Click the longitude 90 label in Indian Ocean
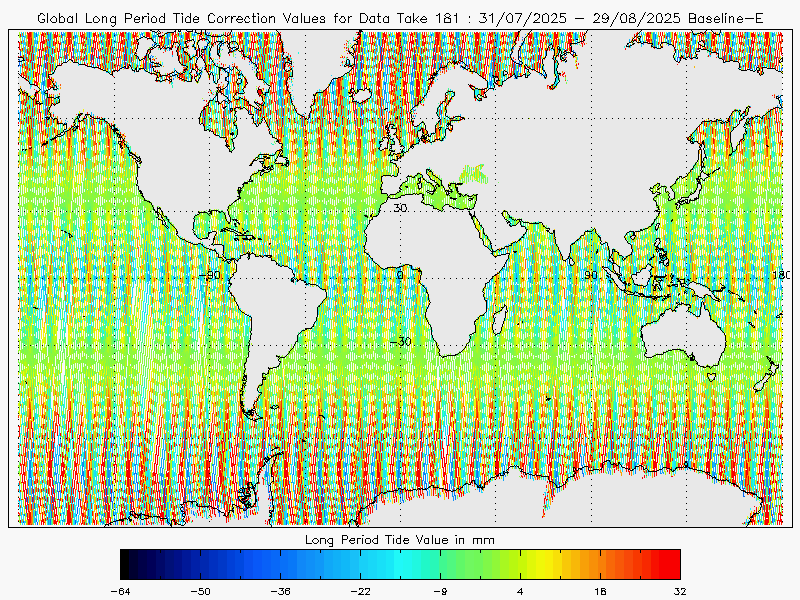Screen dimensions: 800x600 (590, 275)
